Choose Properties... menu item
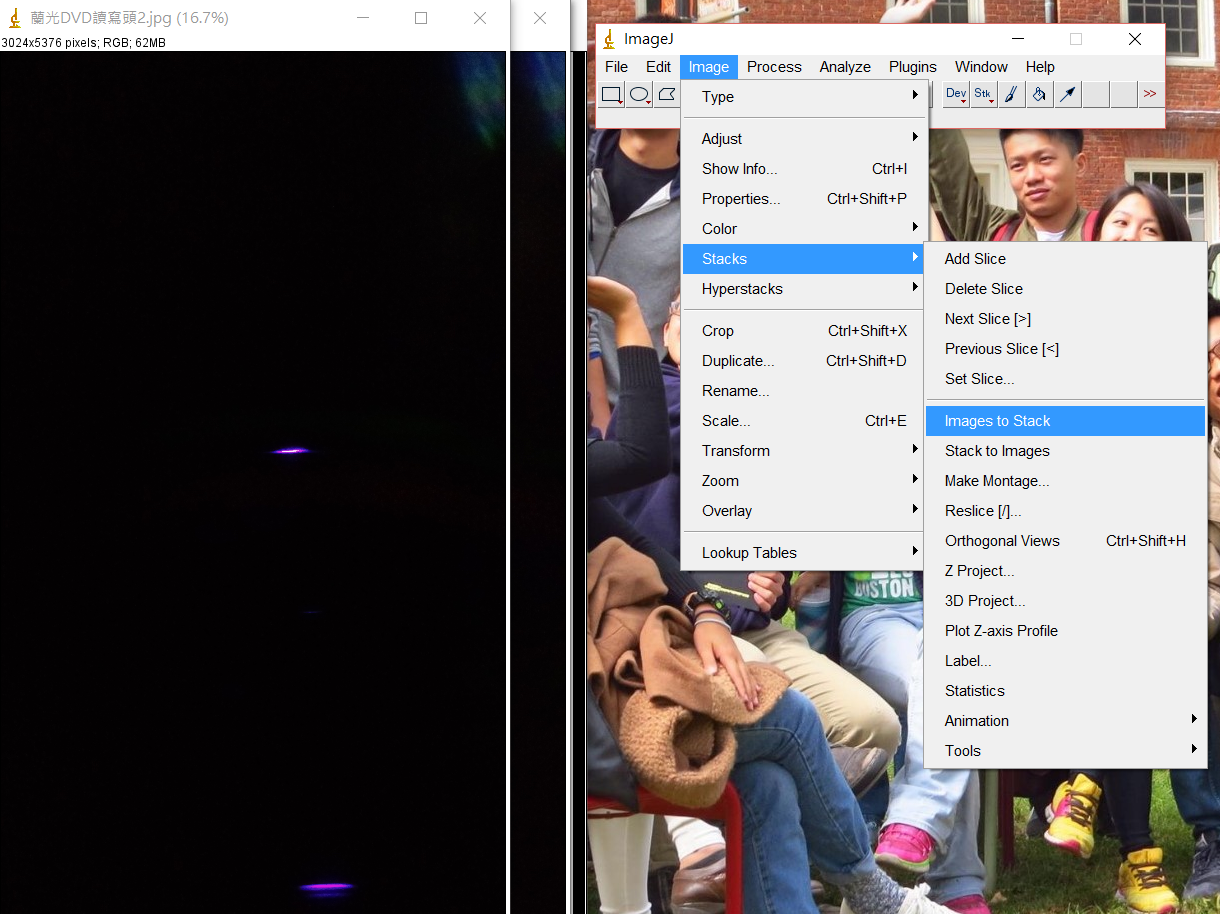This screenshot has height=914, width=1220. 805,199
